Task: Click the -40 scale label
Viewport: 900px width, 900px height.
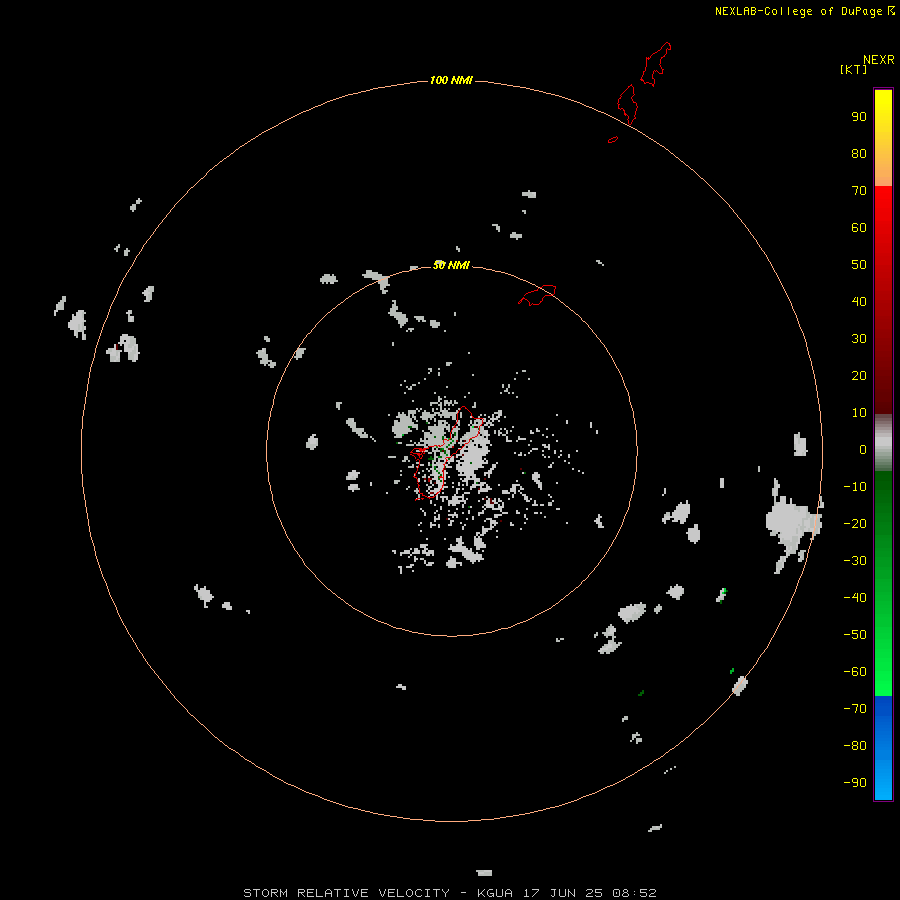Action: click(855, 598)
